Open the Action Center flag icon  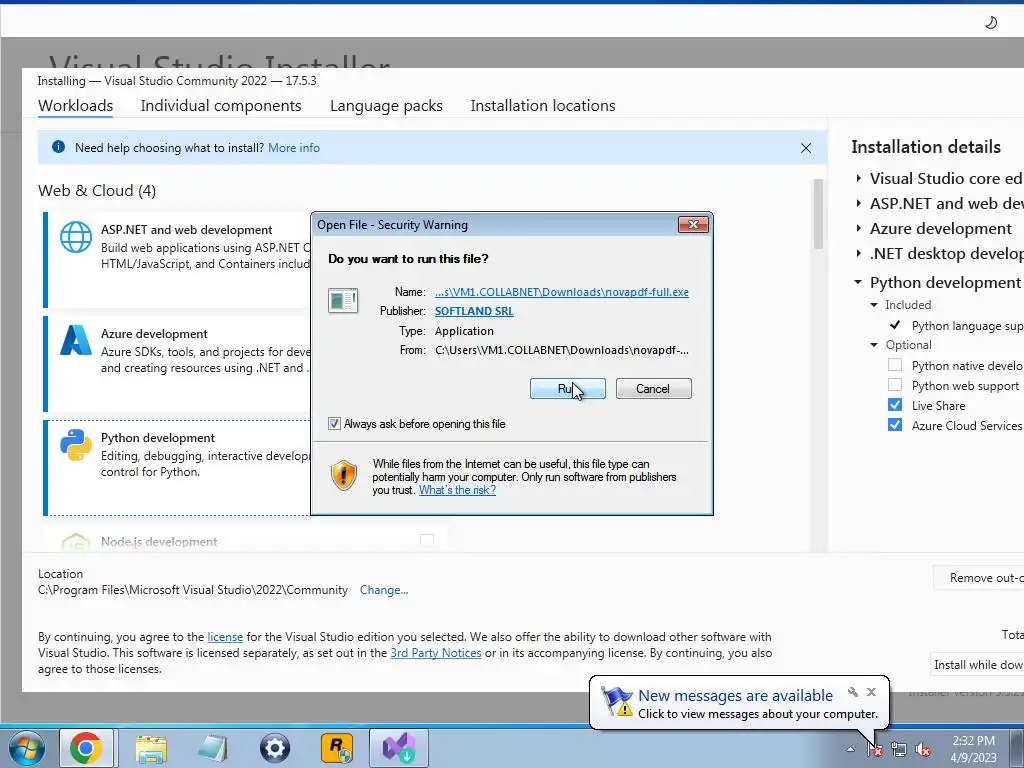(875, 750)
